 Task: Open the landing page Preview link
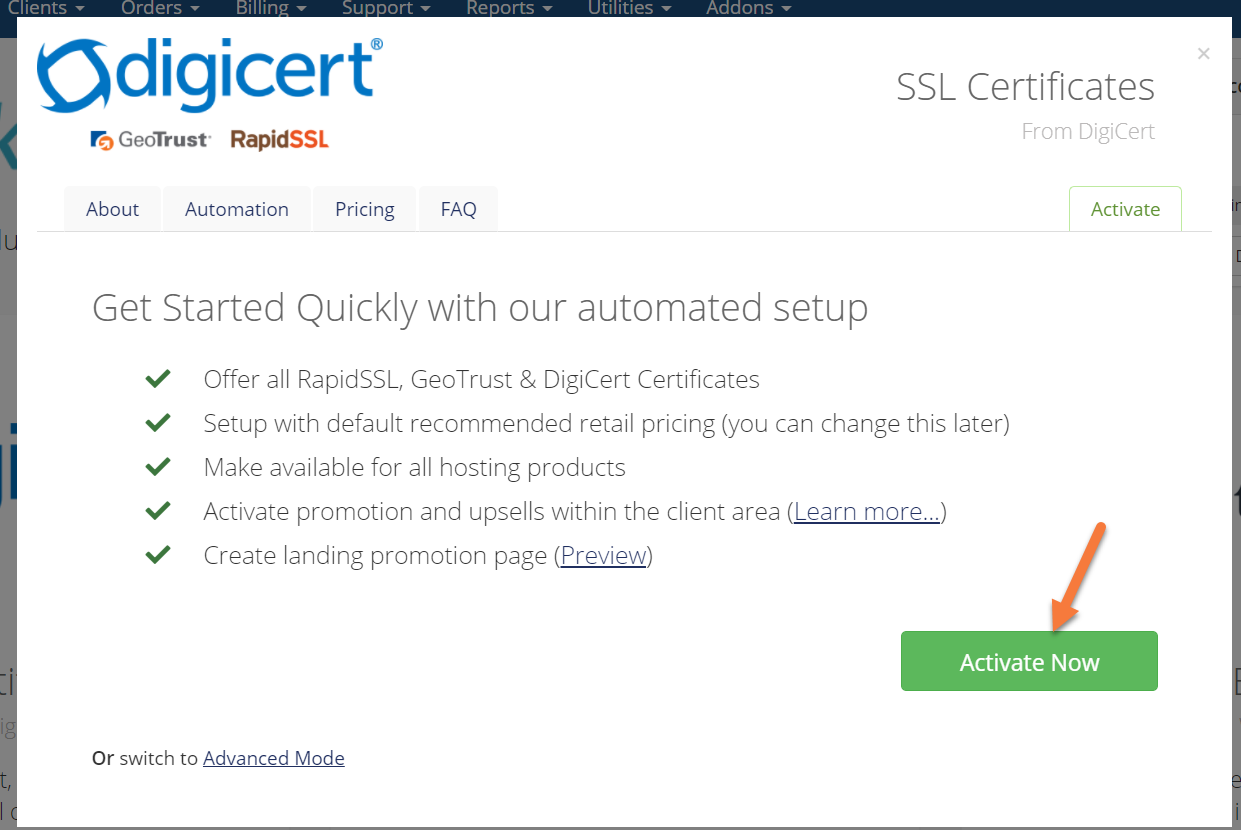(x=603, y=556)
